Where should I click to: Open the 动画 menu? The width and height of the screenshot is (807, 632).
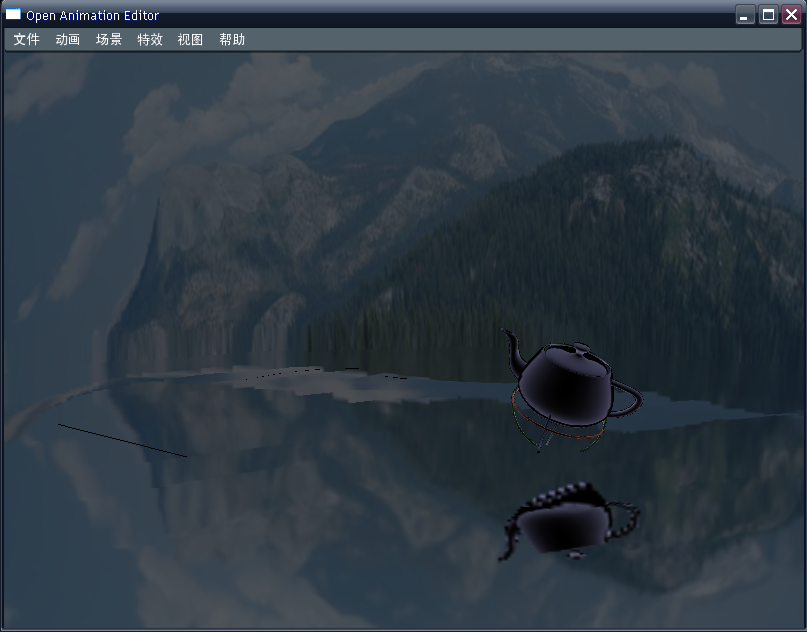click(67, 40)
